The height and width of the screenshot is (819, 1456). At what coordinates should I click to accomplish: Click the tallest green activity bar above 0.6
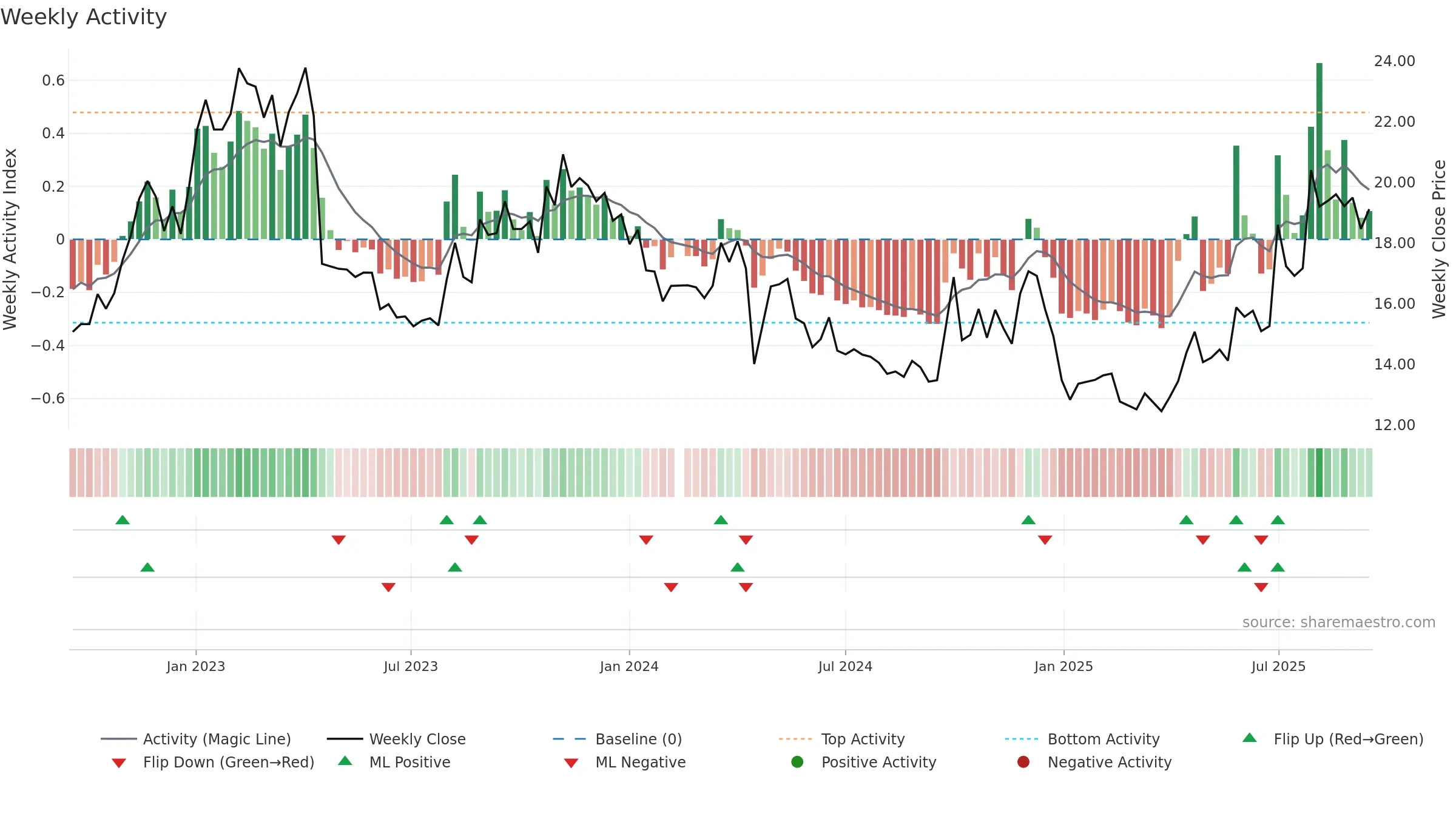tap(1319, 150)
